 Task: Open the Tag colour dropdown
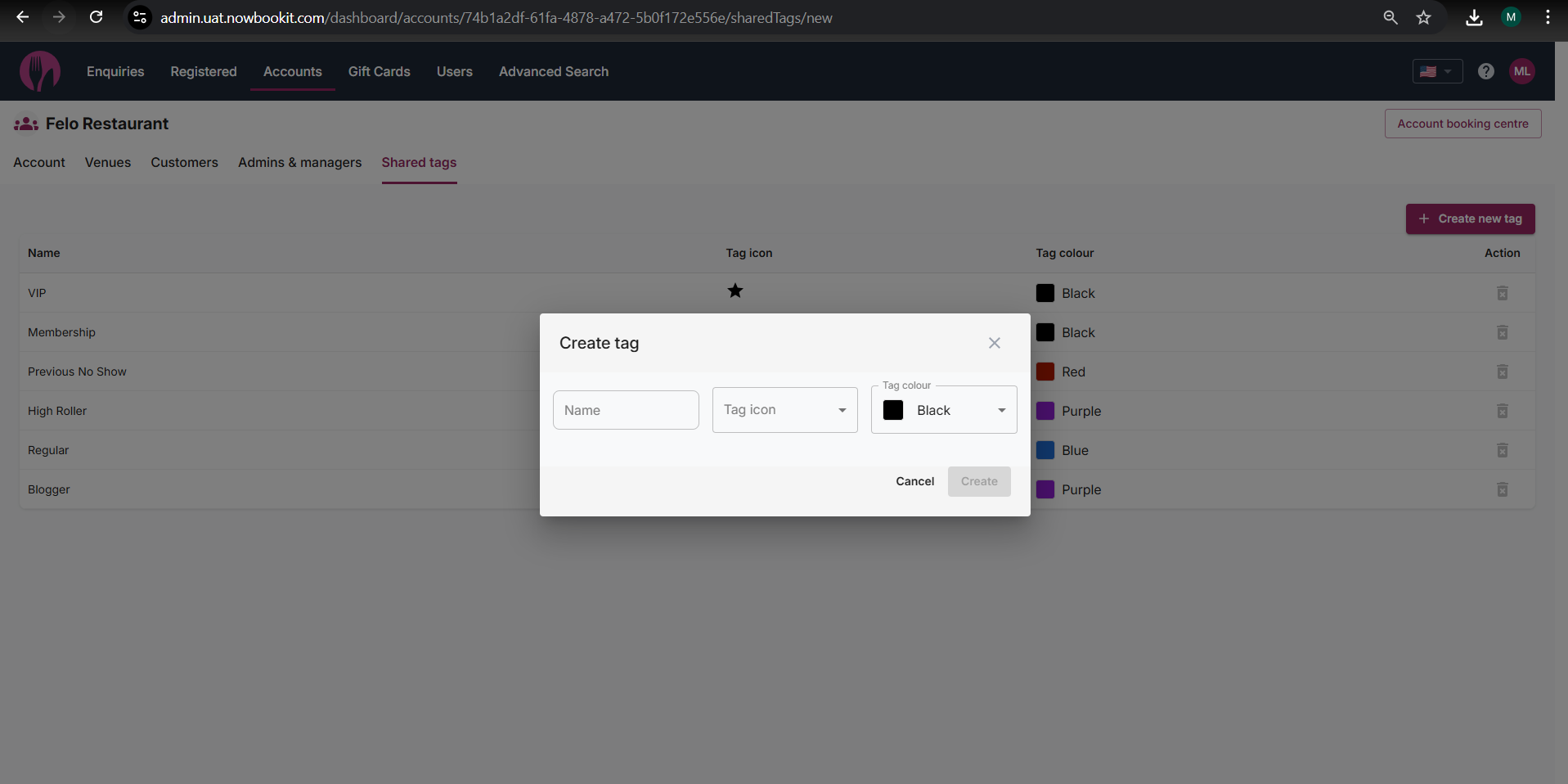(x=944, y=410)
